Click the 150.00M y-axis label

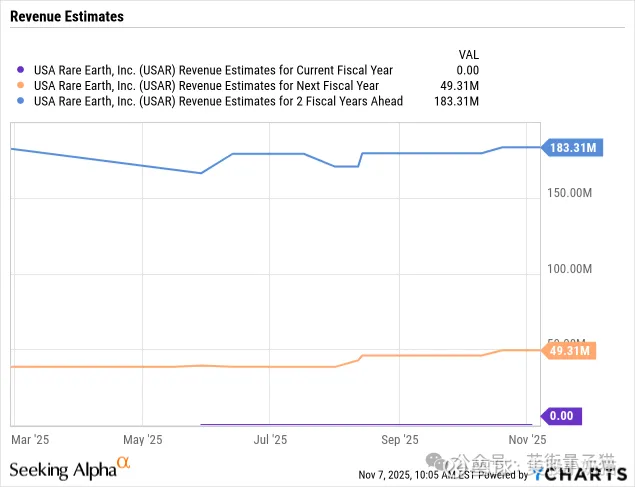[572, 192]
